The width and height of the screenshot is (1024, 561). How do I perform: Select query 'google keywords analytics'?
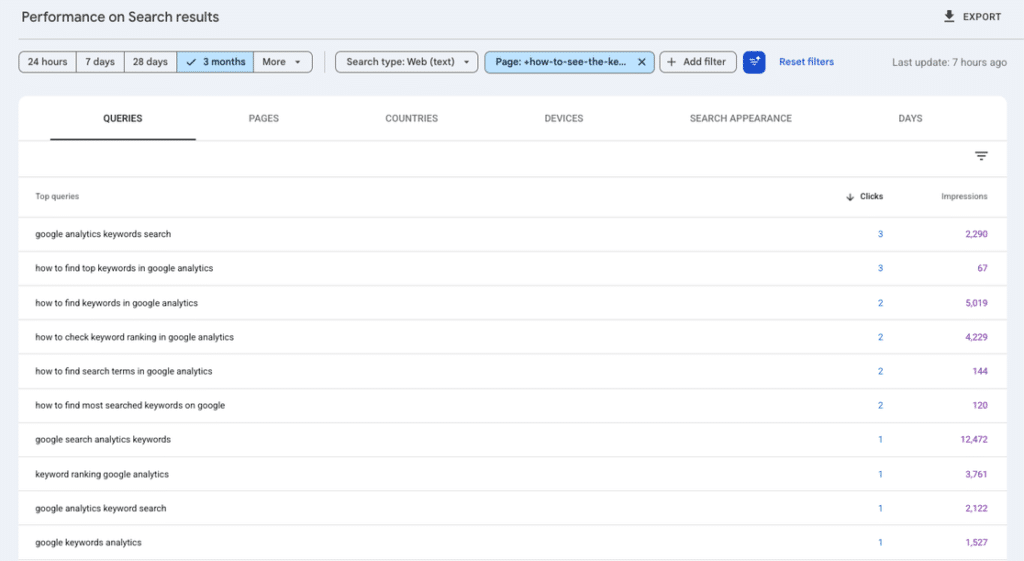click(88, 543)
